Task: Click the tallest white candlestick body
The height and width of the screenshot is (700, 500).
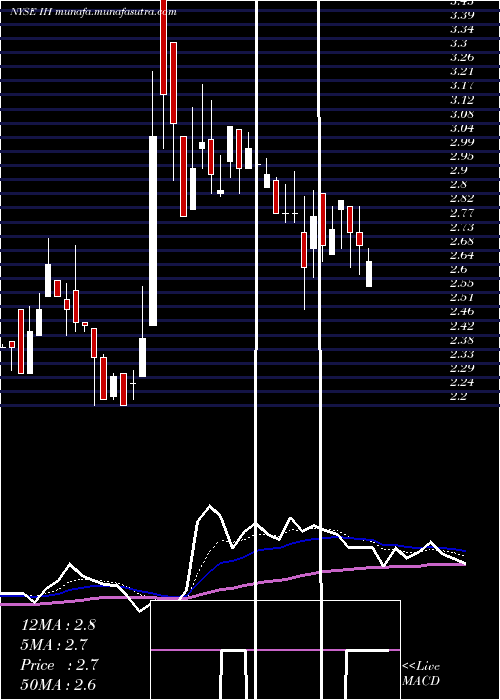Action: tap(153, 231)
